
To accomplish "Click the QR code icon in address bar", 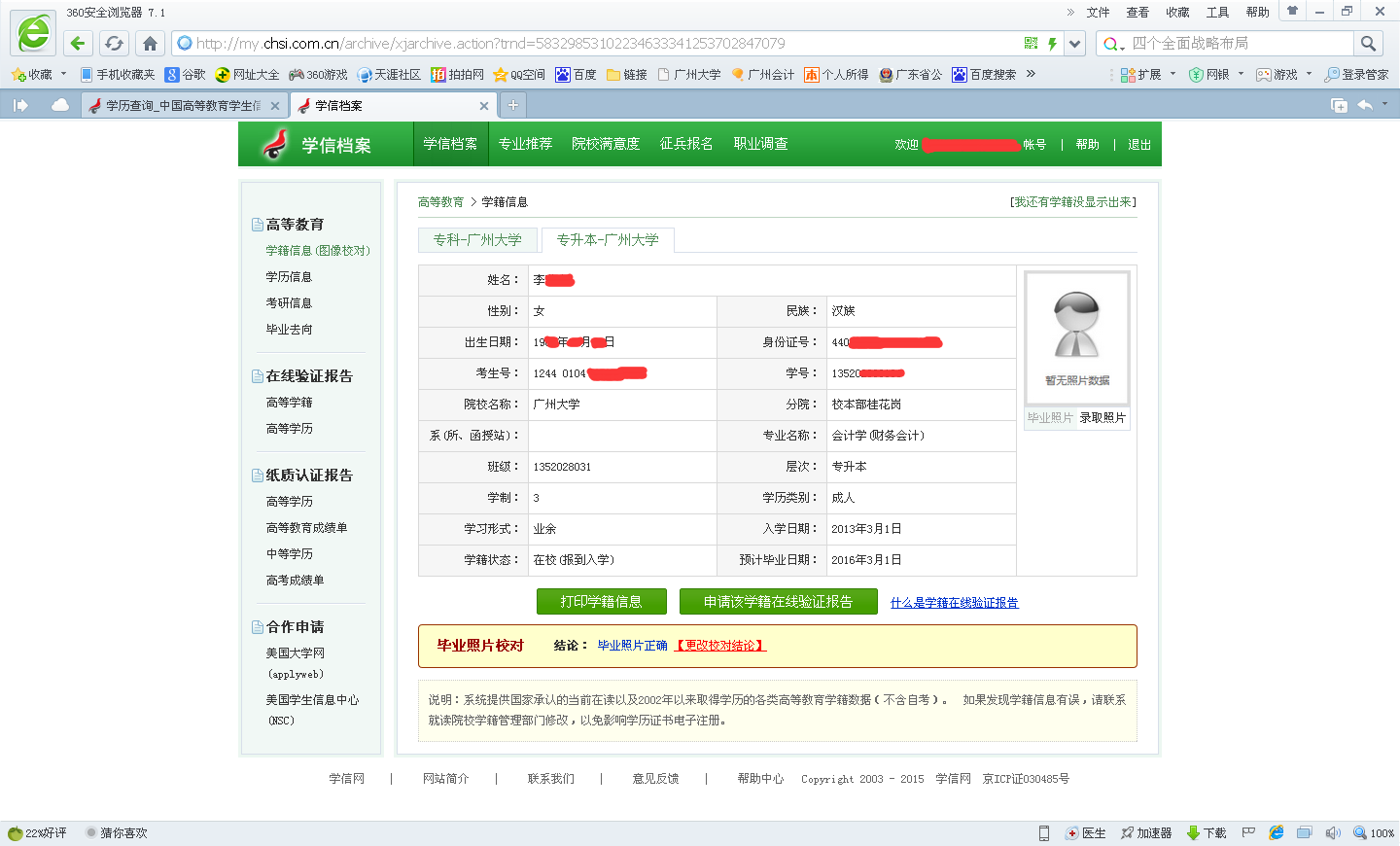I will (x=1031, y=43).
